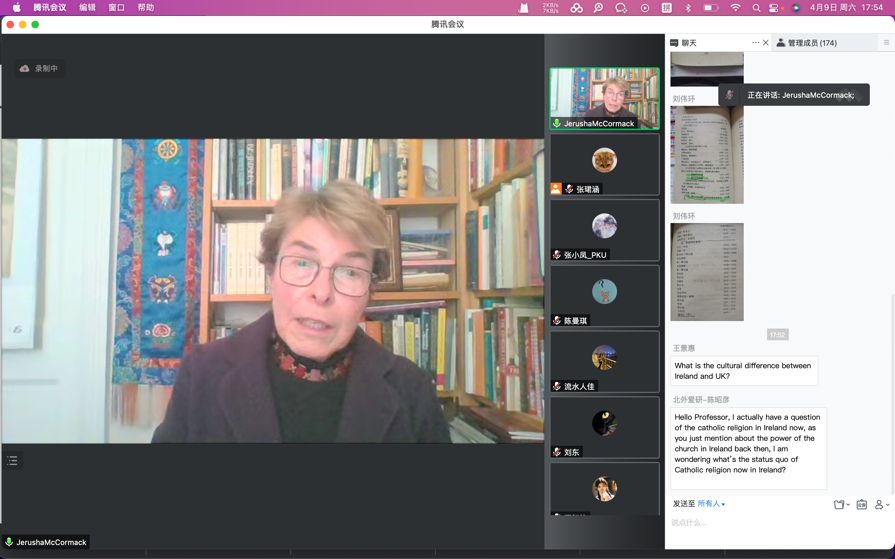Toggle muted mic icon for 张珺涵

coord(569,189)
